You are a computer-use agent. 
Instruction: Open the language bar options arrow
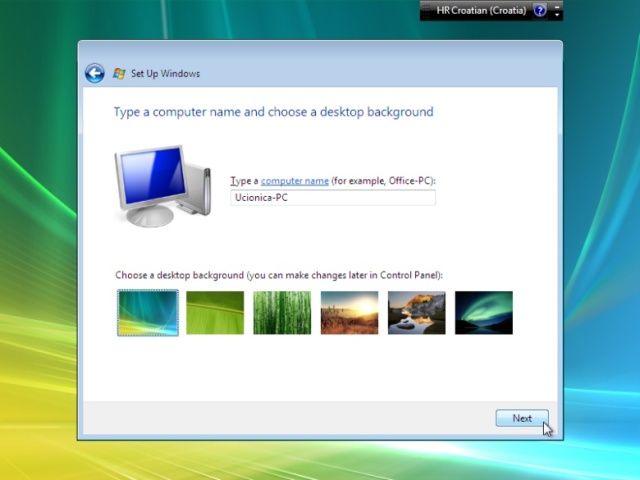558,16
